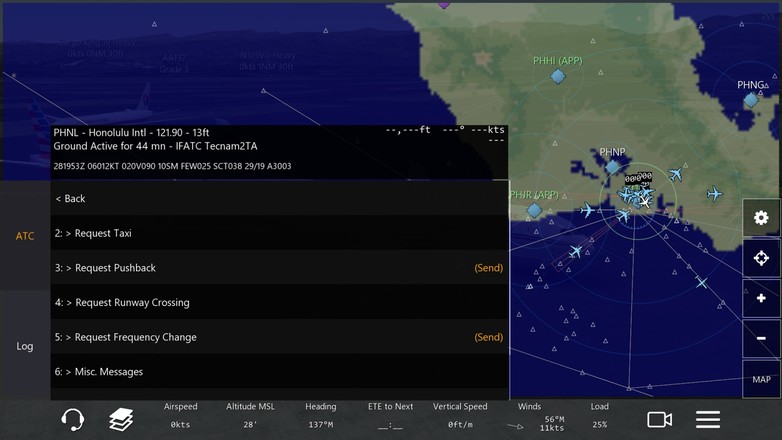The height and width of the screenshot is (440, 782).
Task: Expand Request Runway Crossing submenu
Action: click(279, 302)
